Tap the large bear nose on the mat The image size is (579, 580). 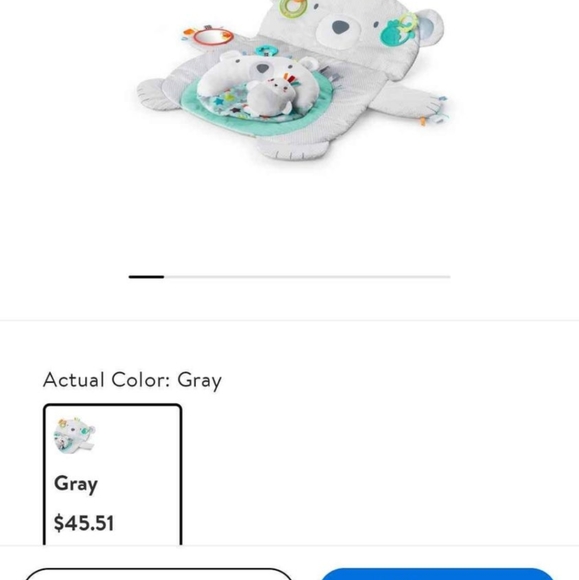click(x=340, y=27)
